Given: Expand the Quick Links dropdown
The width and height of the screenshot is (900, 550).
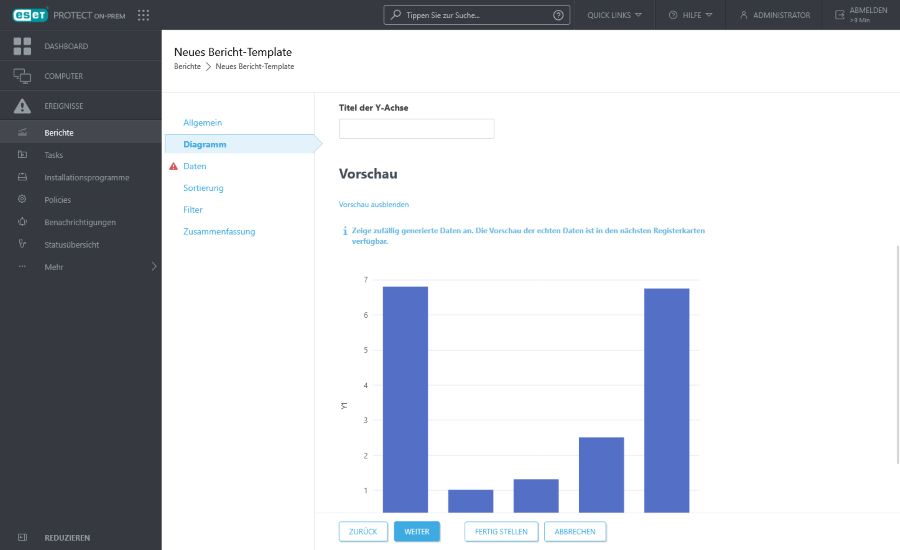Looking at the screenshot, I should 614,15.
